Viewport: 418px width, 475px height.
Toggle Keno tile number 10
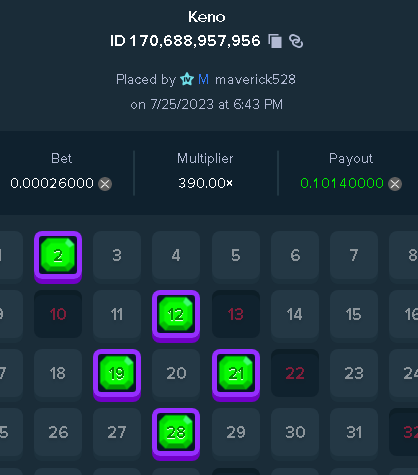58,314
